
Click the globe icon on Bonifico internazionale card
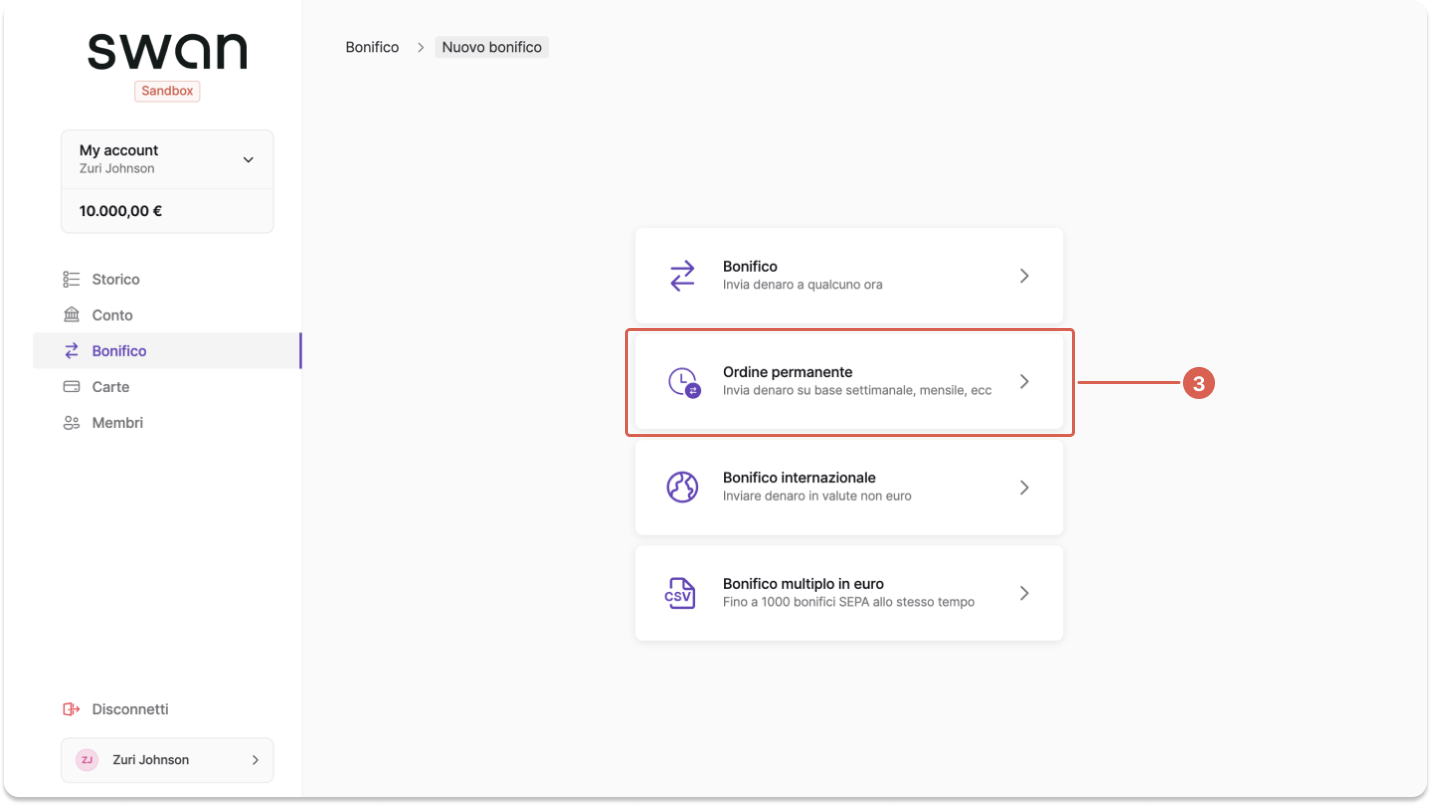pos(682,487)
